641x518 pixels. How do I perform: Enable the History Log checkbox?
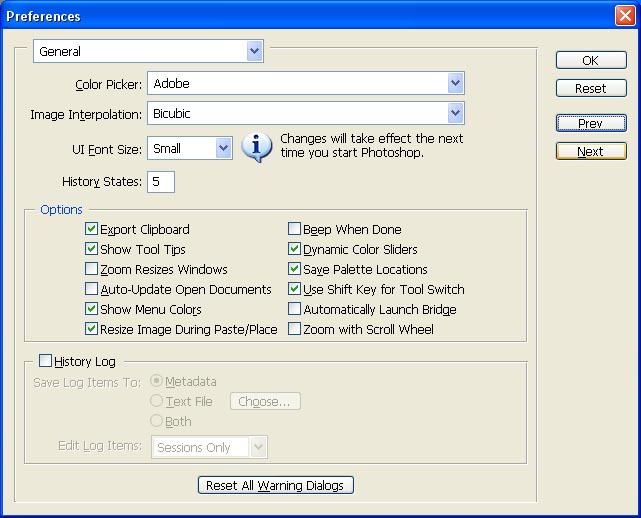coord(45,361)
